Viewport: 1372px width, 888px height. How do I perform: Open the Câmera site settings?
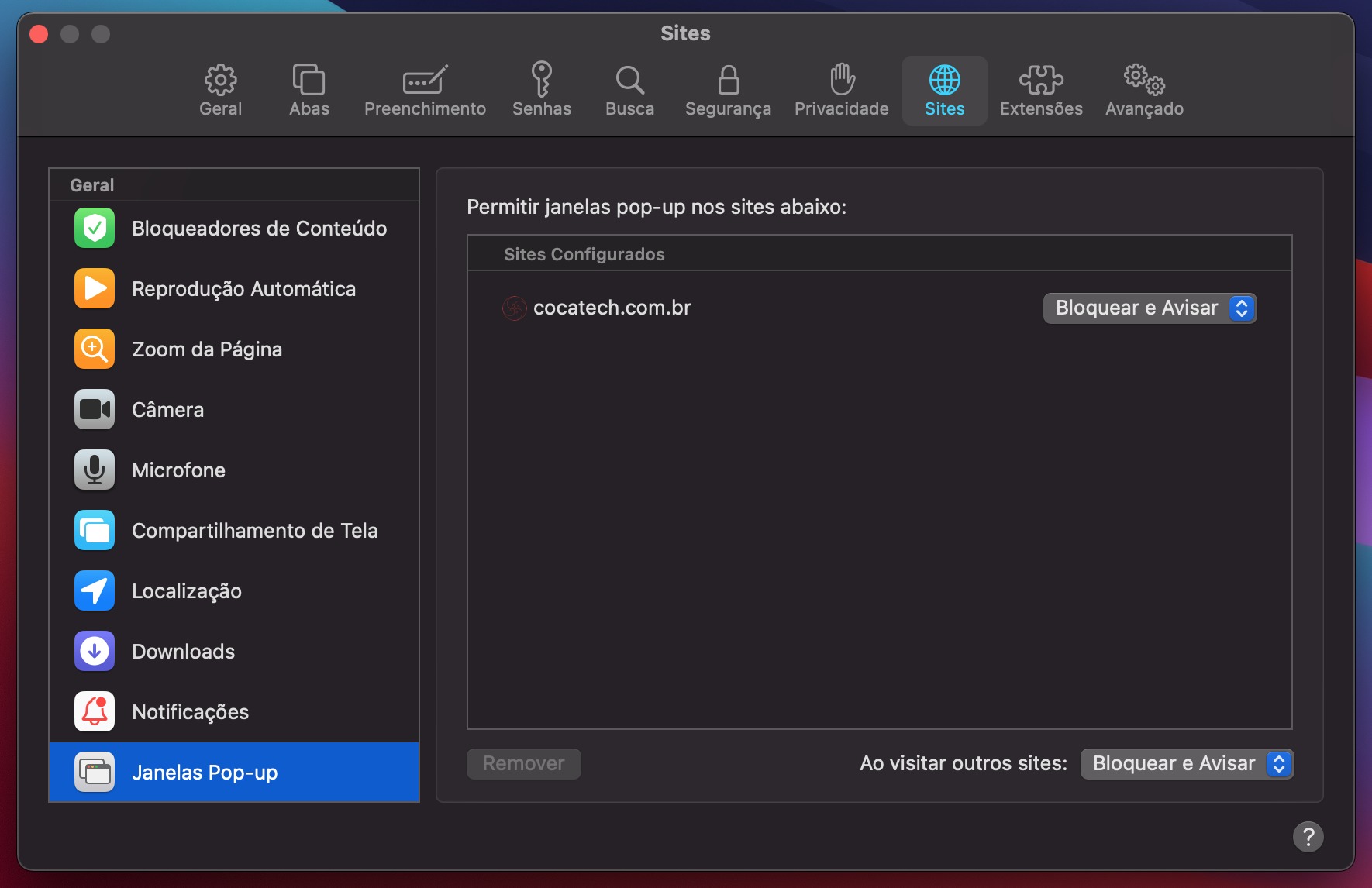click(167, 409)
